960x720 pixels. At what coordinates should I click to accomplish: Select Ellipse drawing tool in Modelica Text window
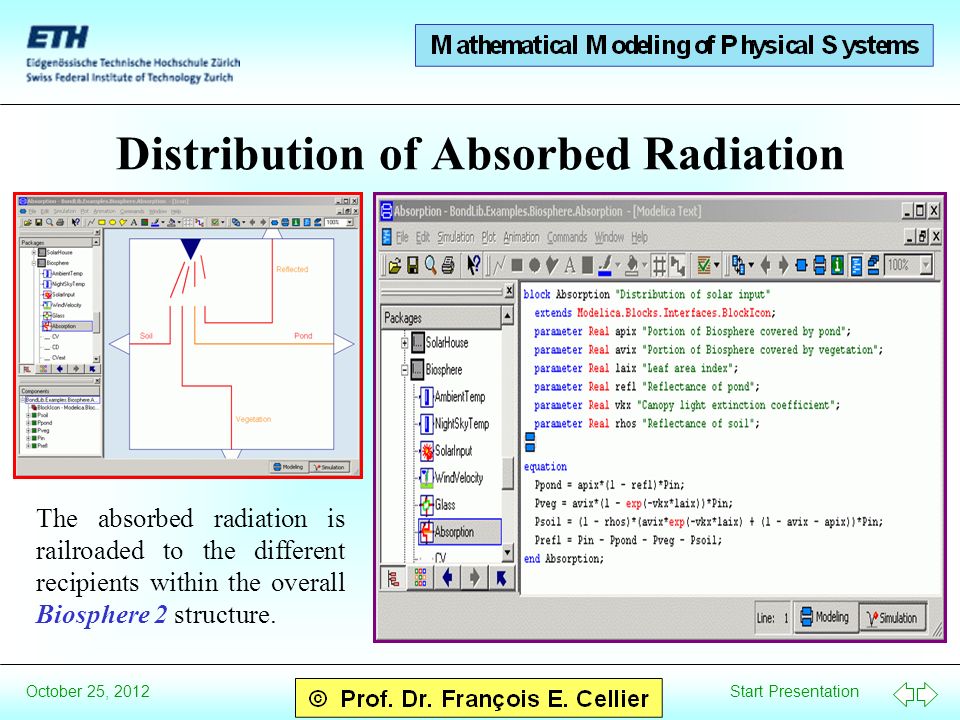click(534, 266)
